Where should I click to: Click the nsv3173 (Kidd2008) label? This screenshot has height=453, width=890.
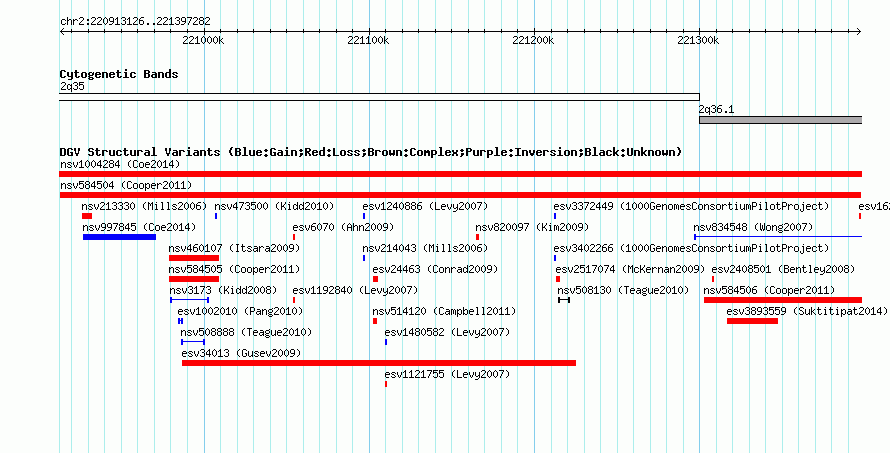point(223,290)
